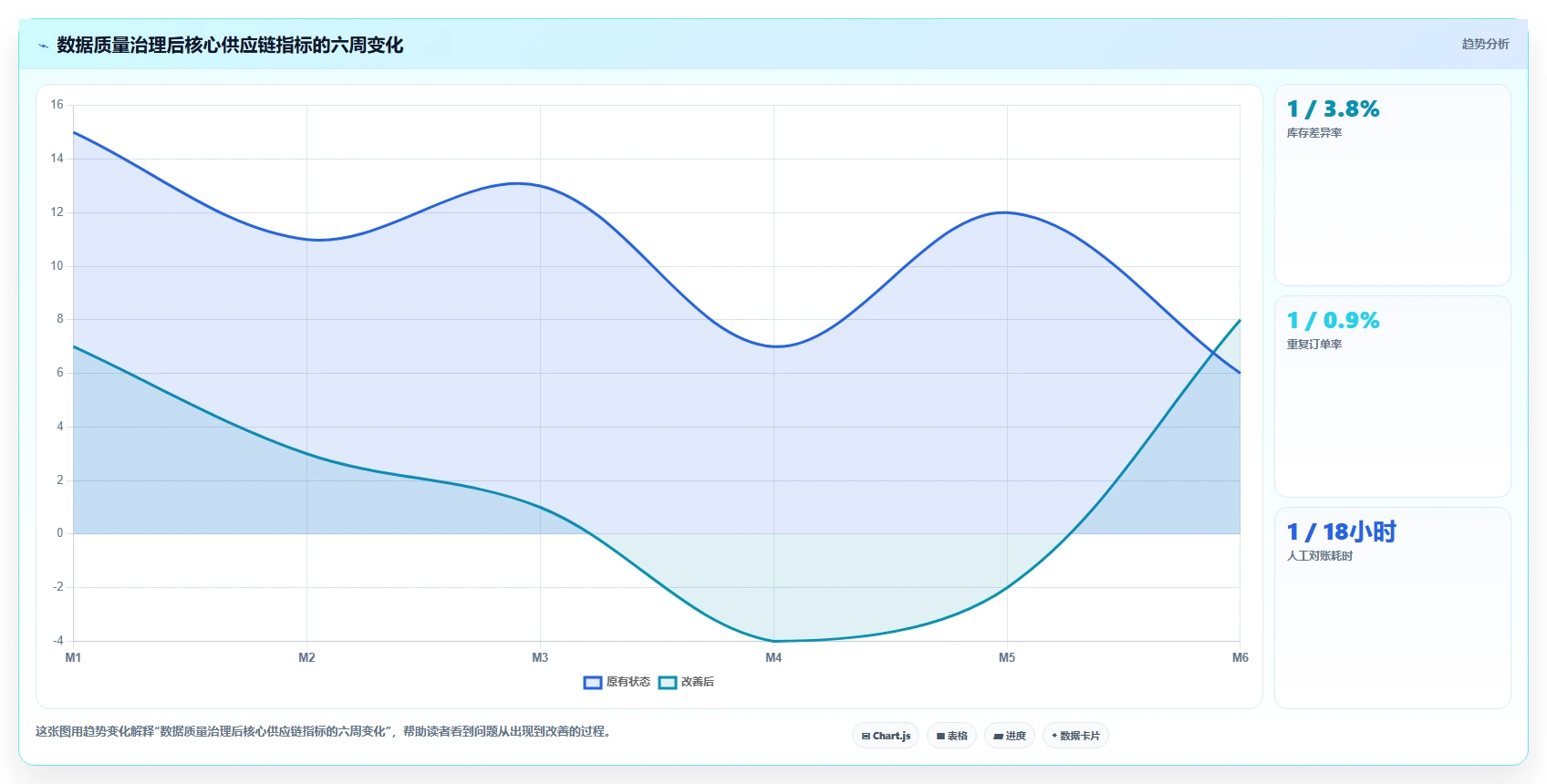Click the 1 / 18小时 value
Viewport: 1547px width, 784px height.
point(1341,532)
